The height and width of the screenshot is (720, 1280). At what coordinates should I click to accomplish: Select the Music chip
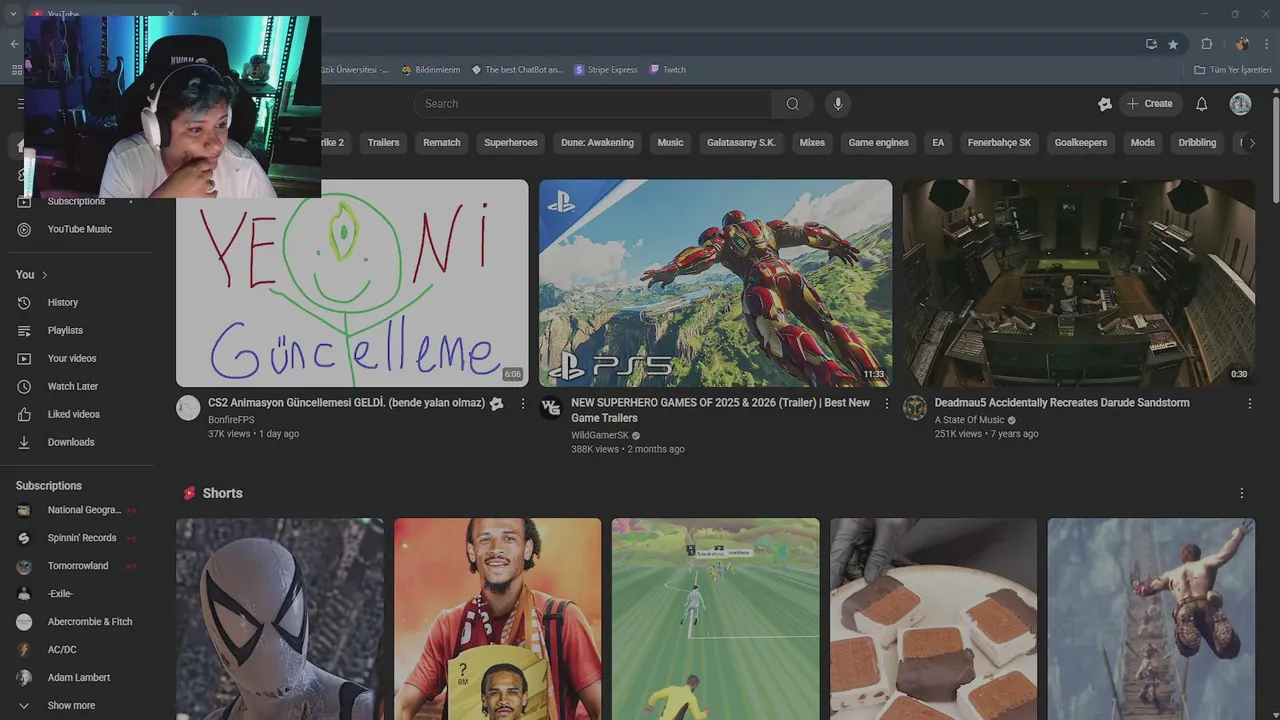[670, 143]
